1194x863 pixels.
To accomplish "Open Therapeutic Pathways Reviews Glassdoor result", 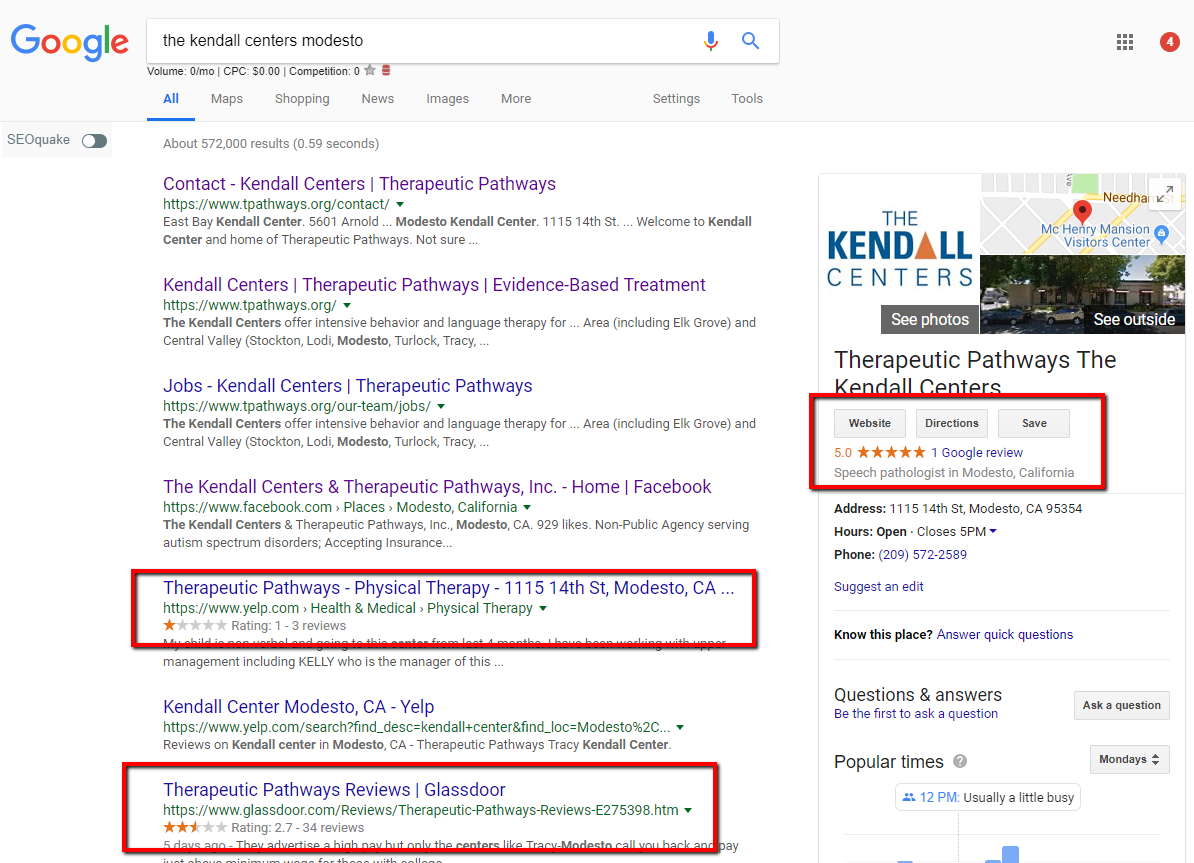I will [x=334, y=790].
